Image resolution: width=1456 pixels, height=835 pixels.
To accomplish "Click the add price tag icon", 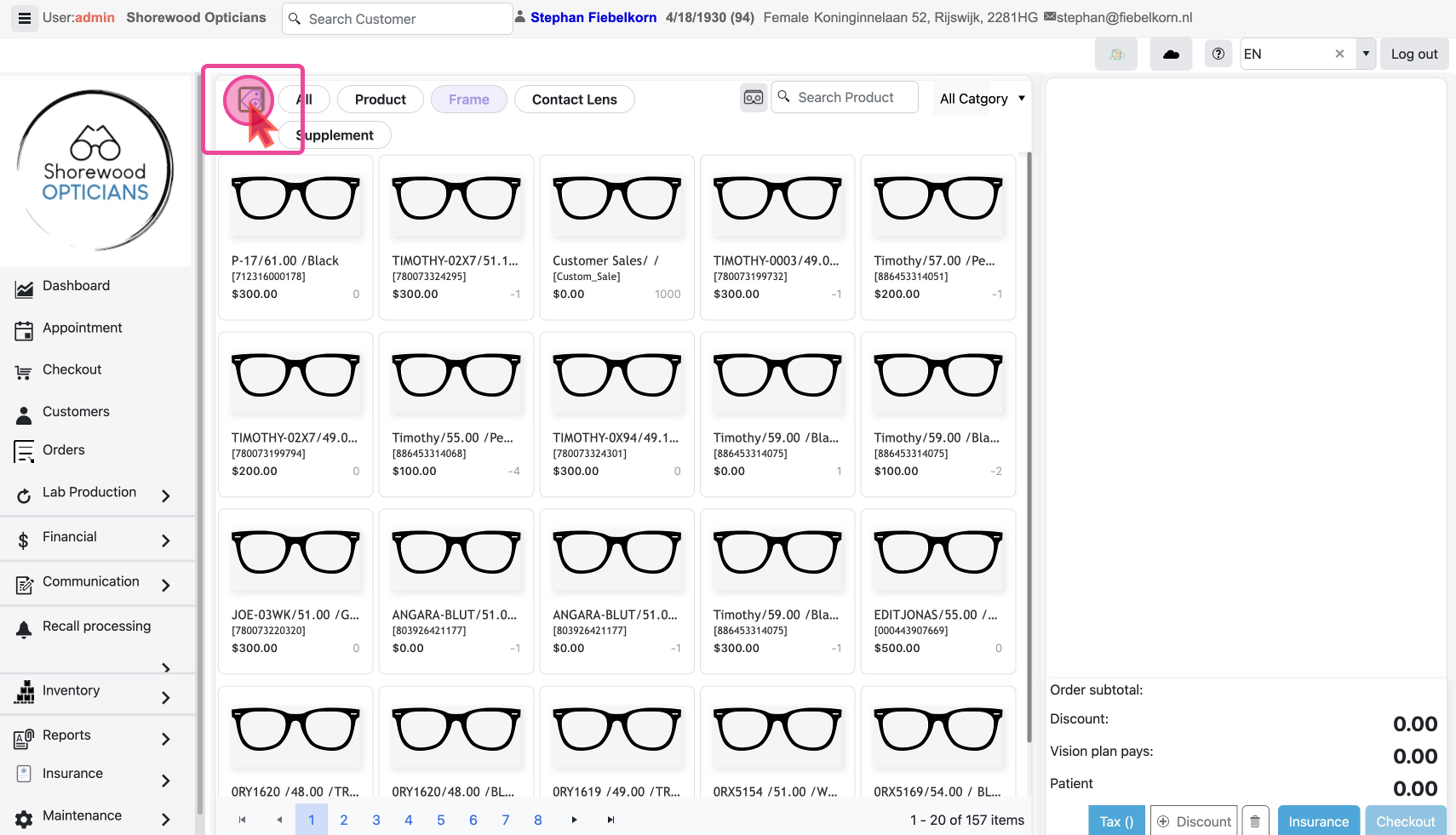I will [249, 100].
